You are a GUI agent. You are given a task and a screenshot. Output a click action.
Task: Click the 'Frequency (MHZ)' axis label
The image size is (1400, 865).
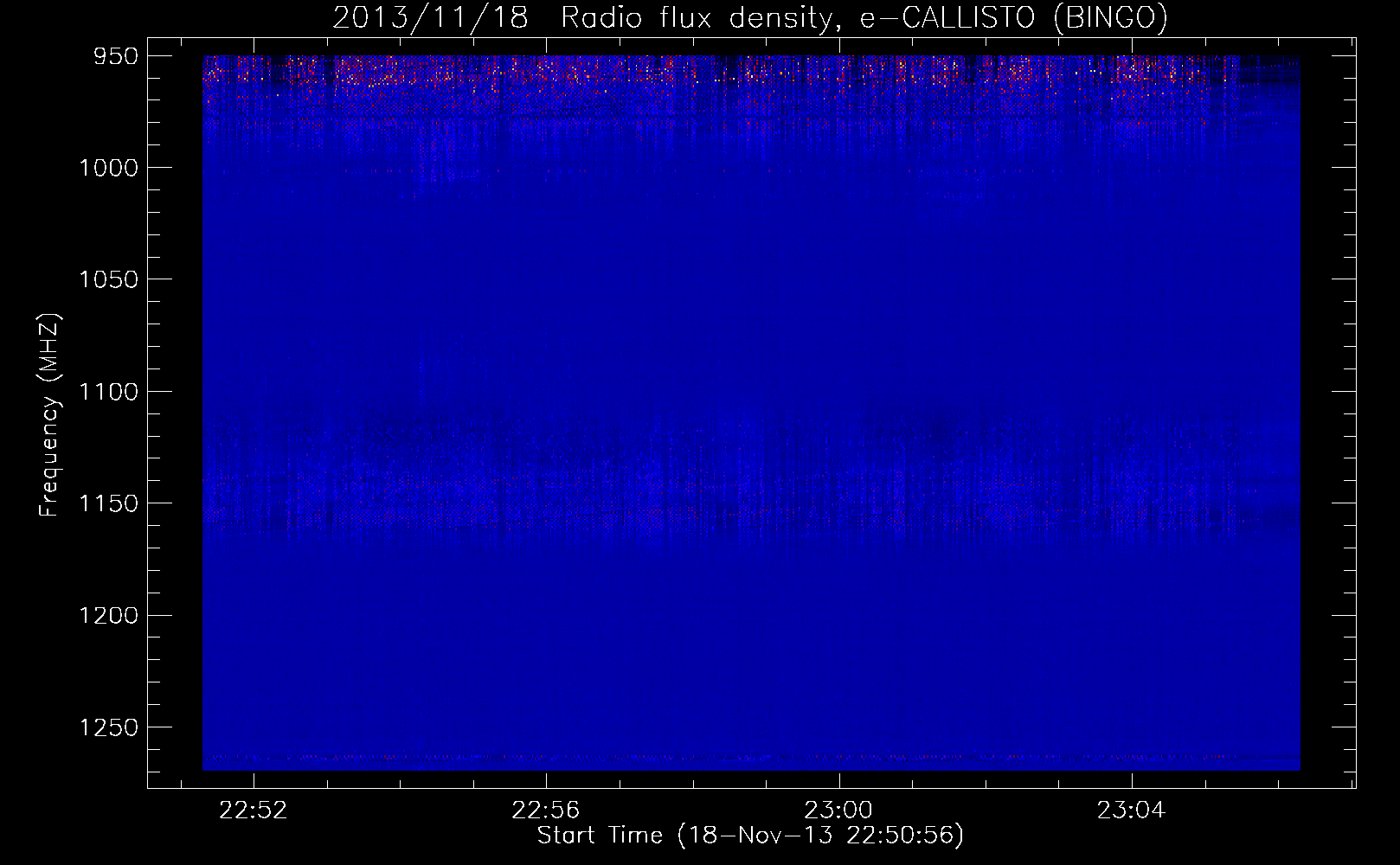tap(49, 415)
